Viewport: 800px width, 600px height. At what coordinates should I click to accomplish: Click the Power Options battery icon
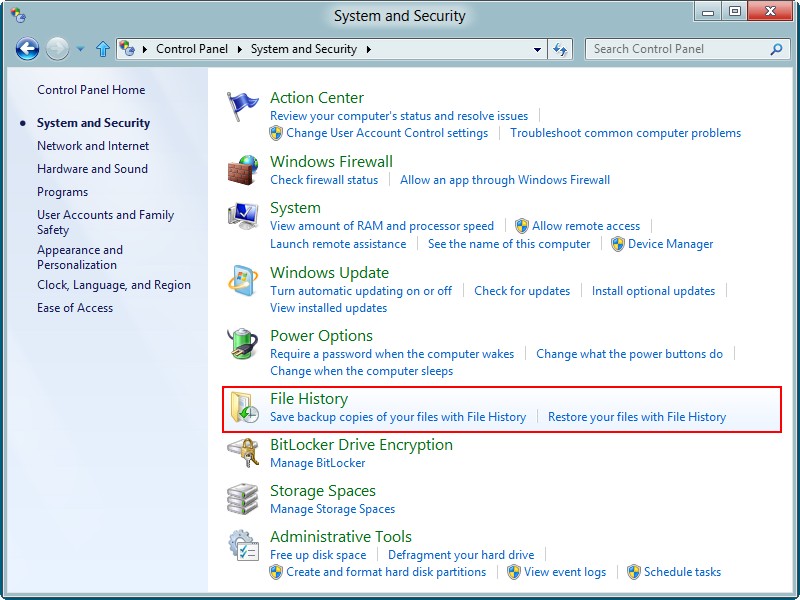pyautogui.click(x=243, y=343)
